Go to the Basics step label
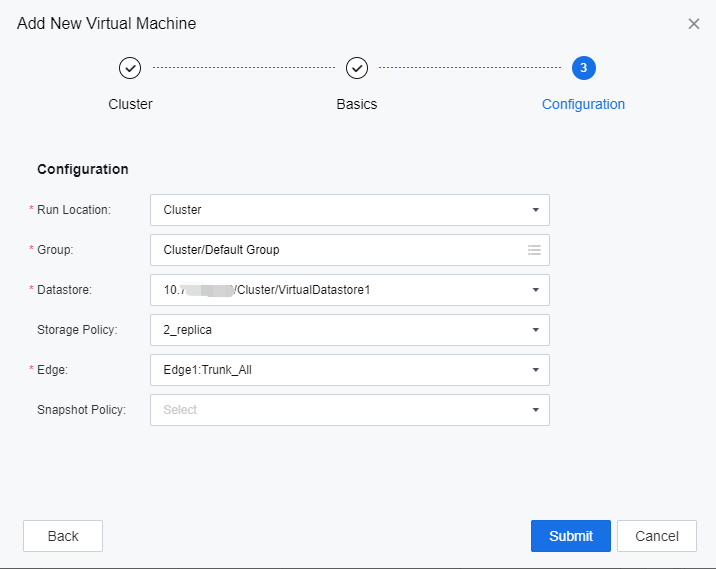This screenshot has height=569, width=716. click(357, 104)
